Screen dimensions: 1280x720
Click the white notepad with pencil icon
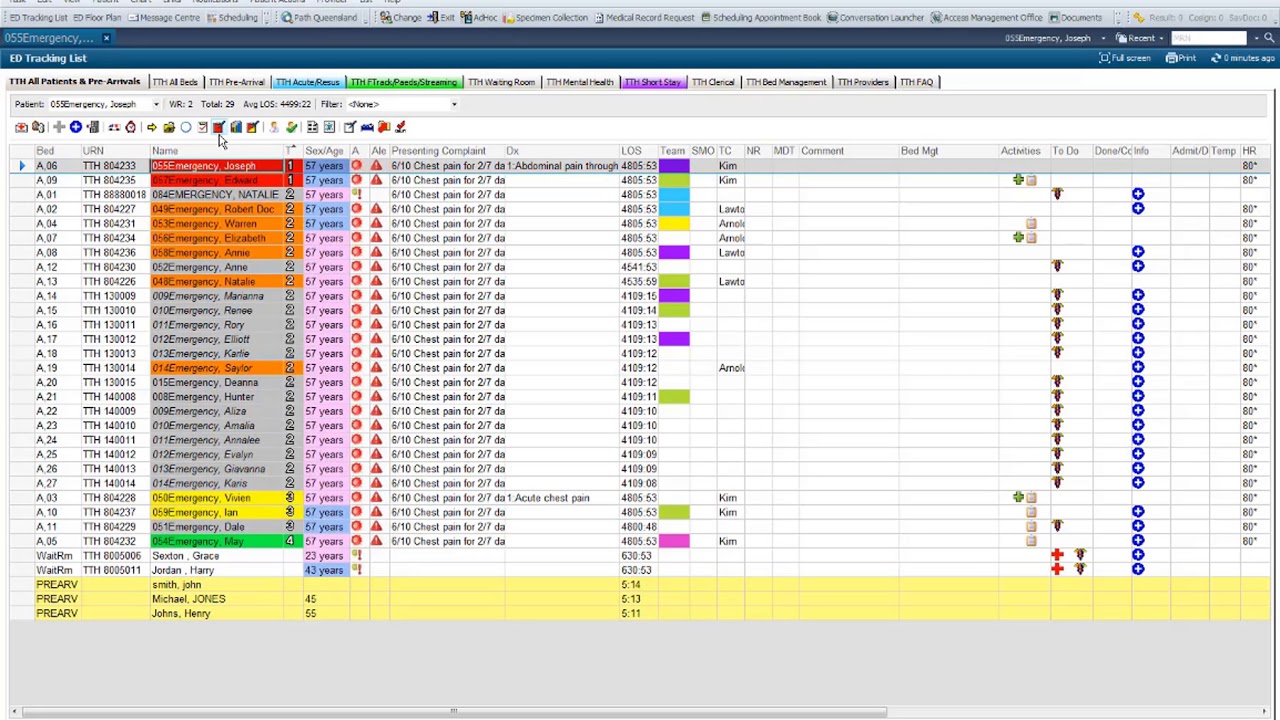[x=349, y=127]
